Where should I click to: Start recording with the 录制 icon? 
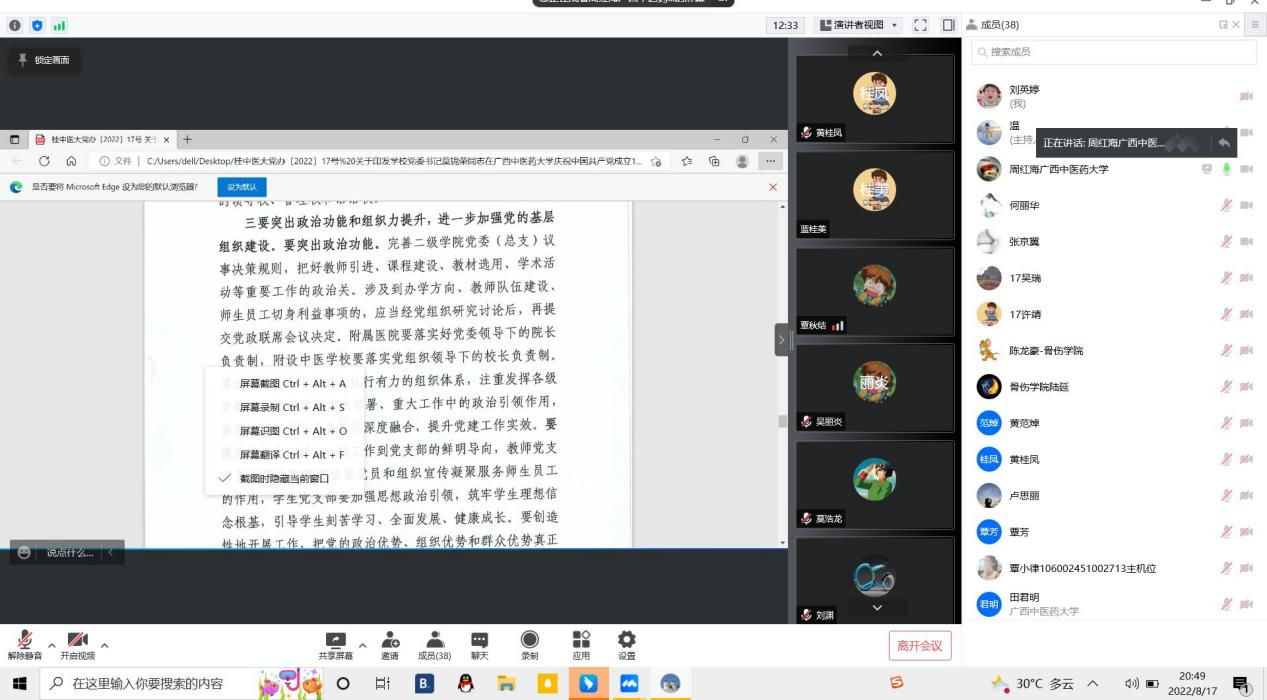529,645
